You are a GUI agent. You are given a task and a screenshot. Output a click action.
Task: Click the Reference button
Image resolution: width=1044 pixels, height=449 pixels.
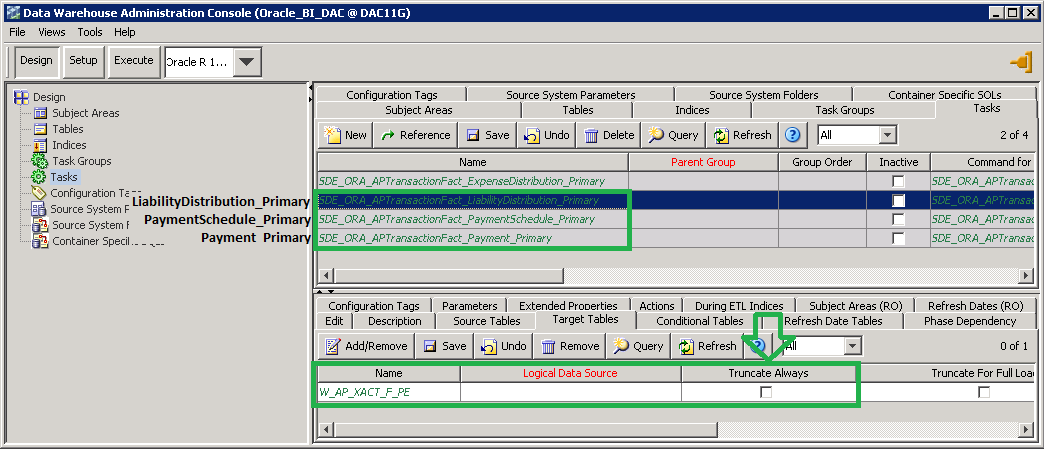point(415,135)
